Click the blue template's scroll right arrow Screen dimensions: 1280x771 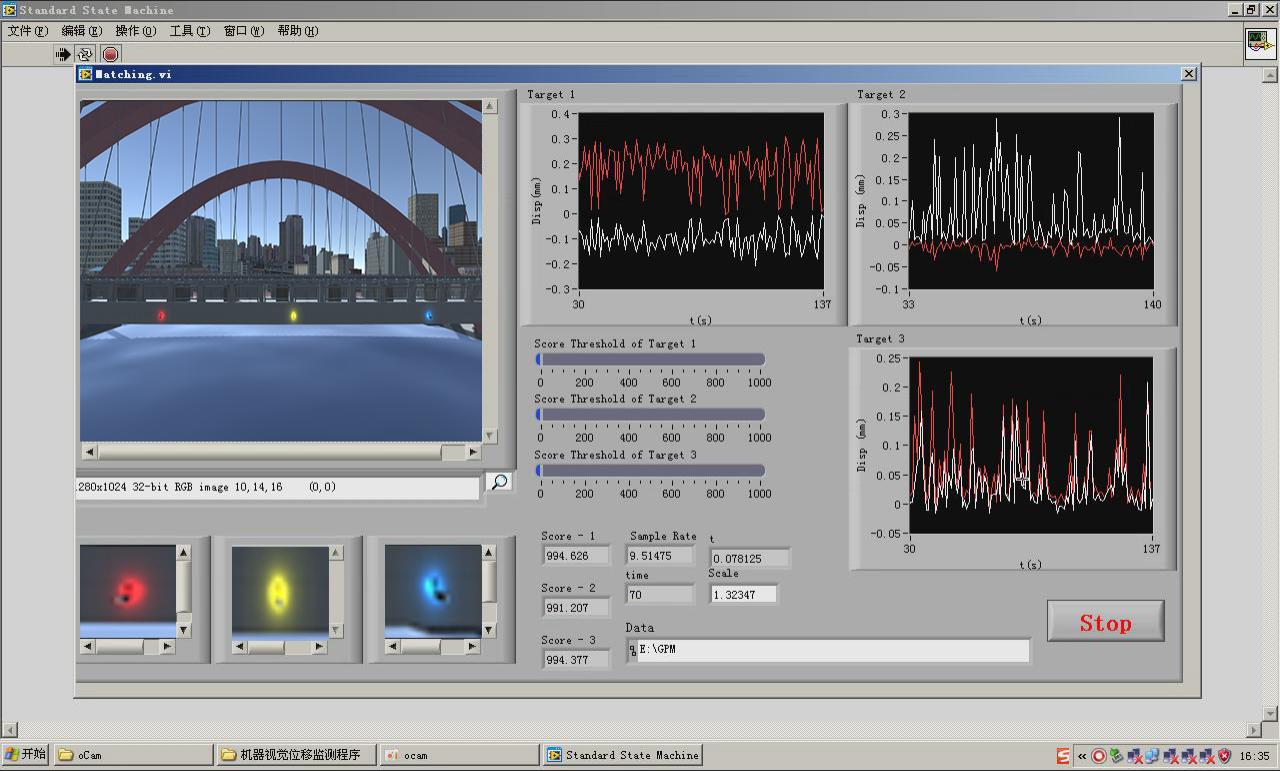473,647
